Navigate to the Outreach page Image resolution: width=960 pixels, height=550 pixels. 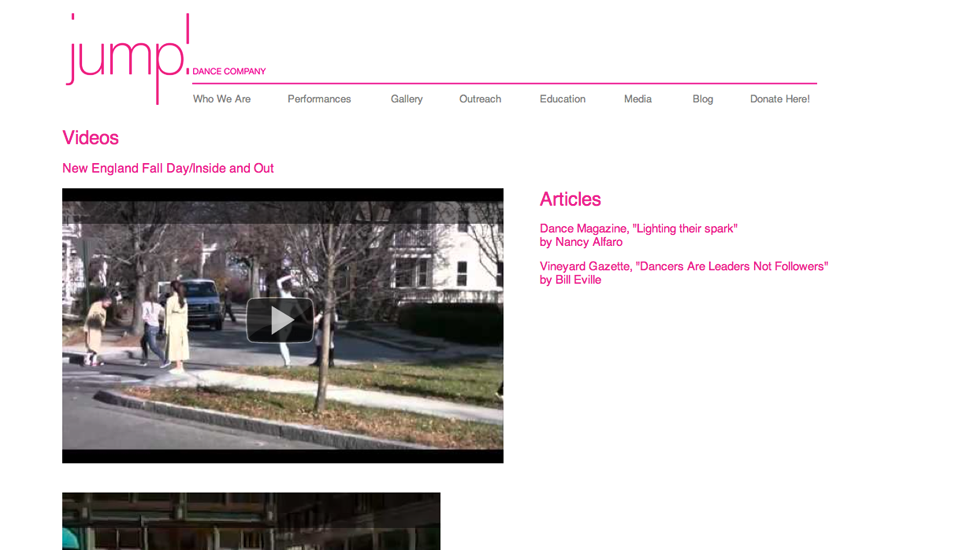(480, 99)
